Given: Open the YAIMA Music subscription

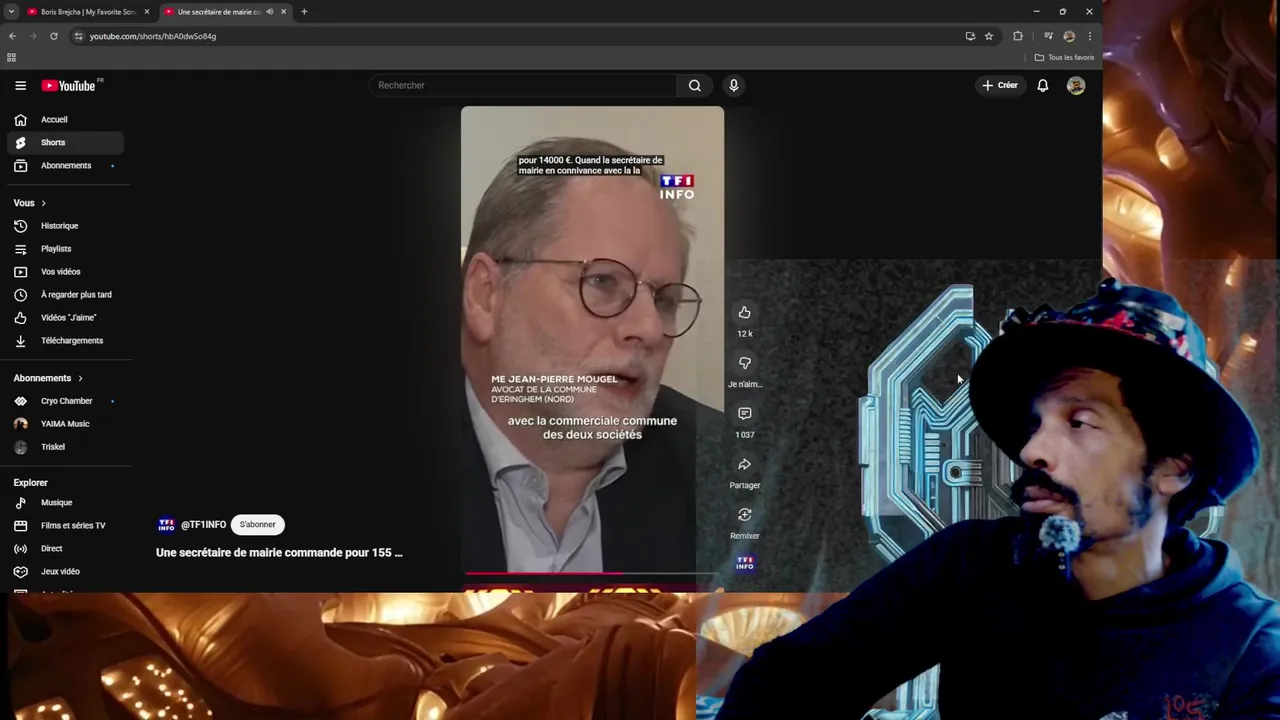Looking at the screenshot, I should point(65,424).
